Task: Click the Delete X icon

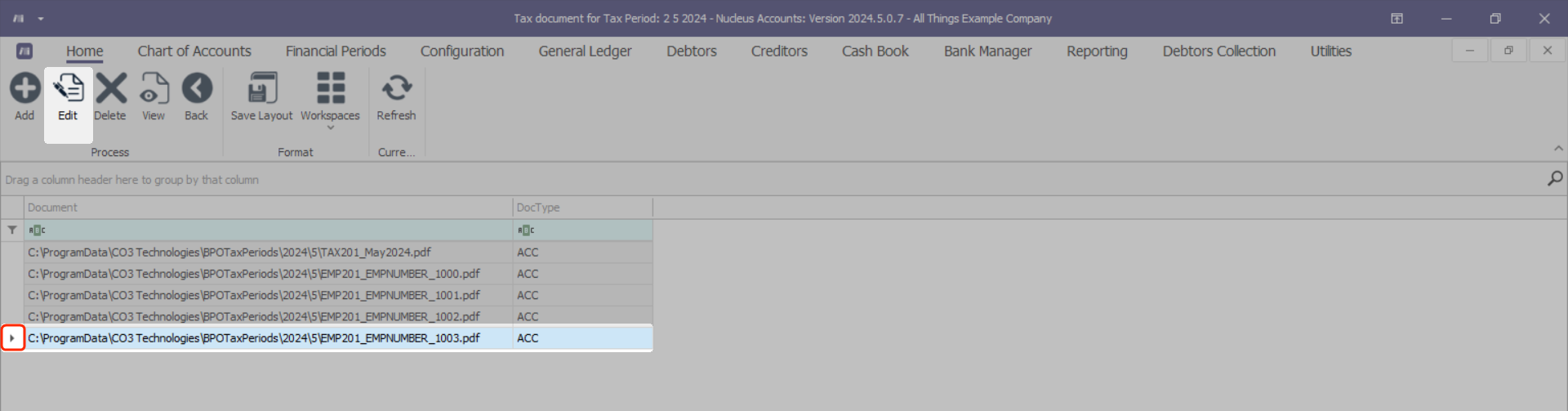Action: [110, 88]
